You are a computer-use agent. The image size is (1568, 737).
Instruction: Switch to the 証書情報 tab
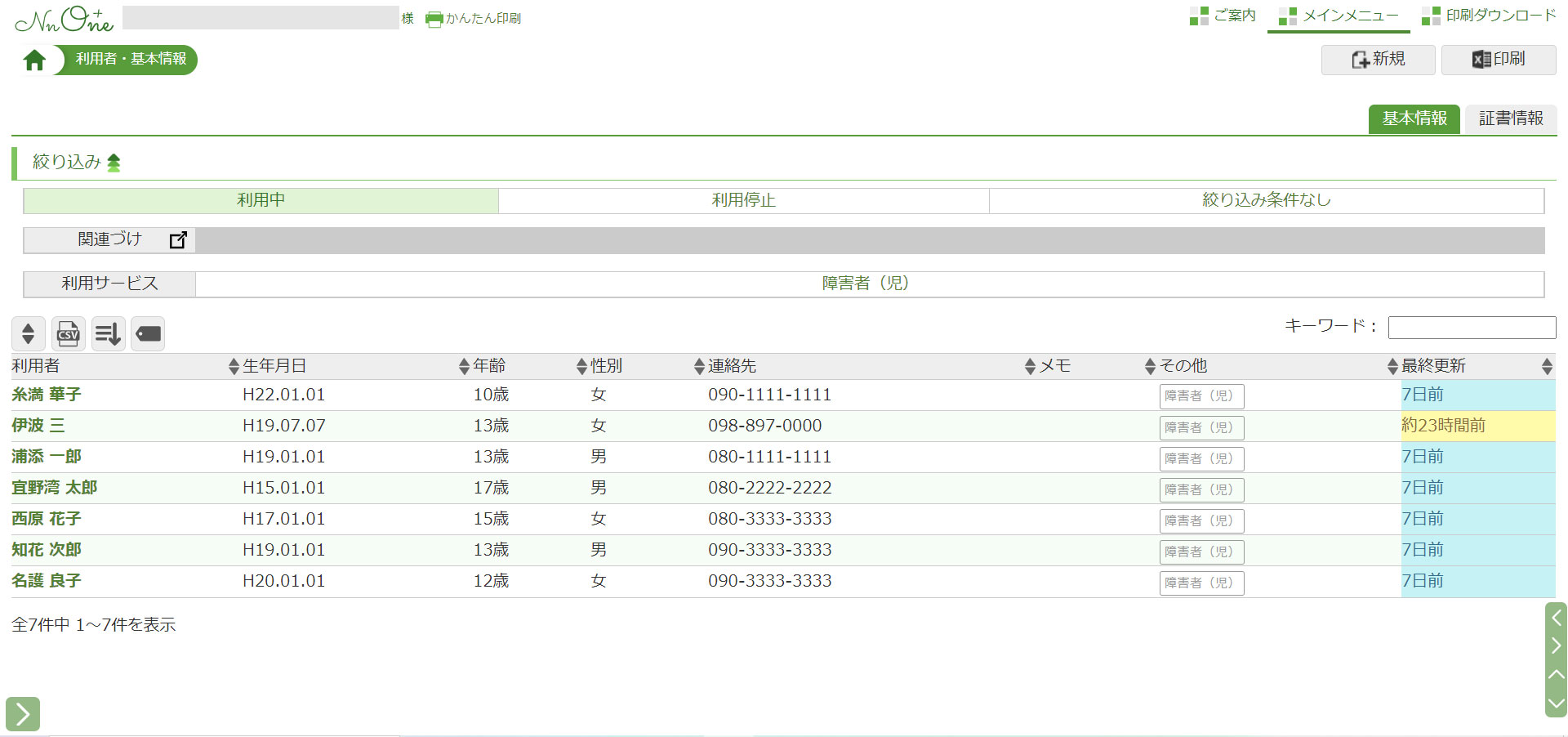pyautogui.click(x=1510, y=118)
